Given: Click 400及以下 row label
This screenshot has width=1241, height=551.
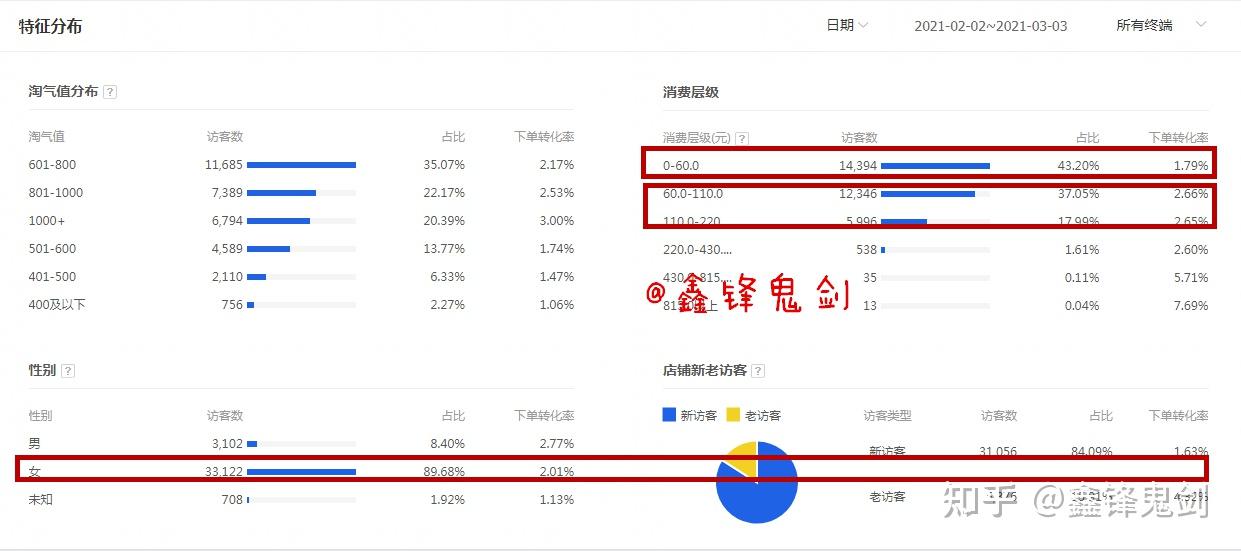Looking at the screenshot, I should (57, 305).
